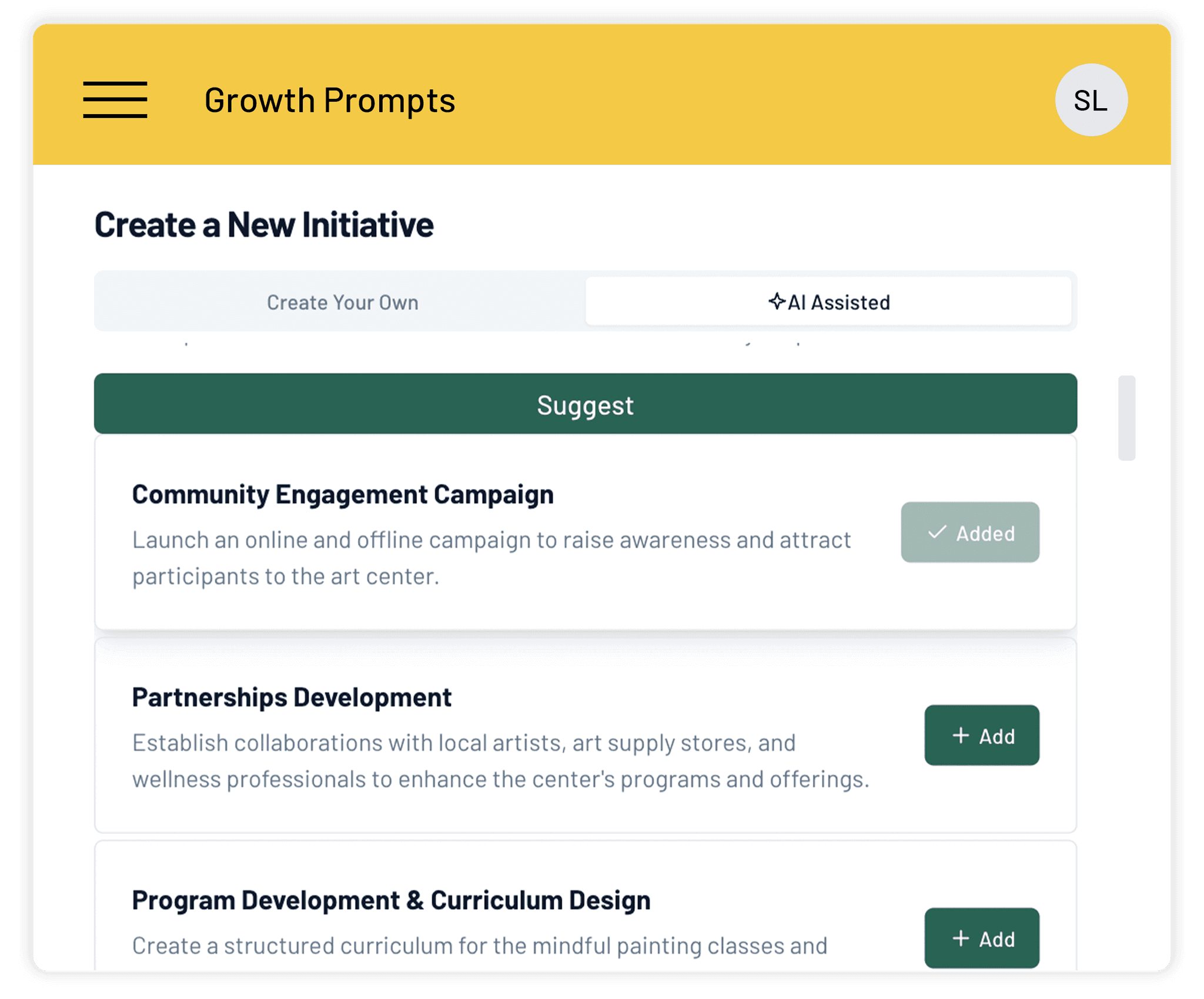This screenshot has height=999, width=1204.
Task: Click the sparkle icon beside AI Assisted
Action: point(777,301)
